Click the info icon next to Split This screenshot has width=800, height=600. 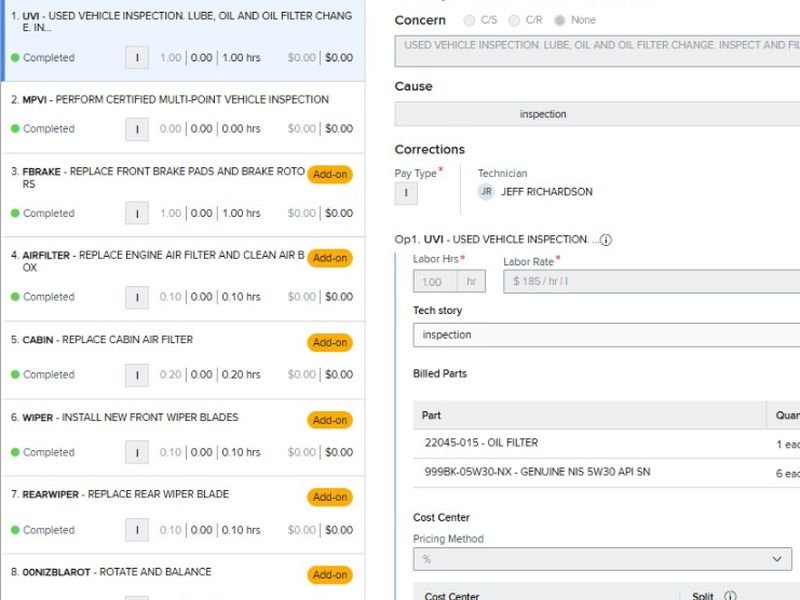(x=731, y=596)
